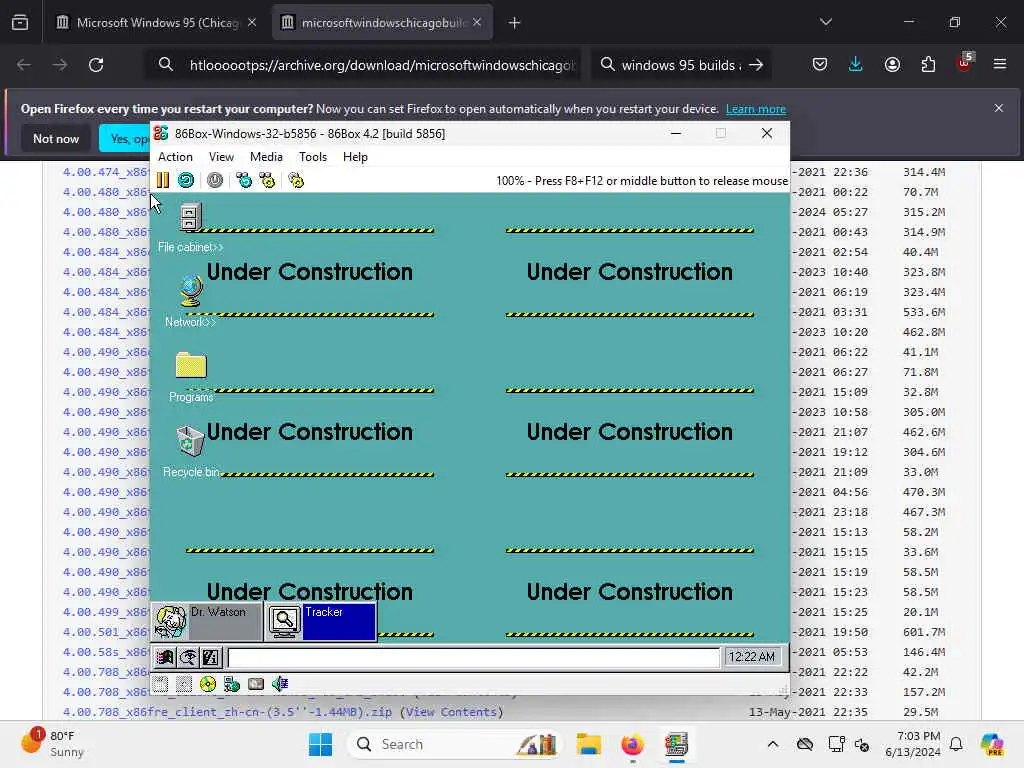Click the eye Find button on Chicago taskbar
Viewport: 1024px width, 768px height.
(188, 657)
